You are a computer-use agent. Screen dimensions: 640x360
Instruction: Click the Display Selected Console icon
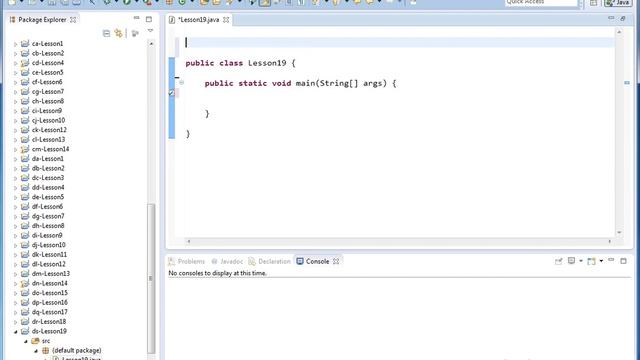[571, 261]
